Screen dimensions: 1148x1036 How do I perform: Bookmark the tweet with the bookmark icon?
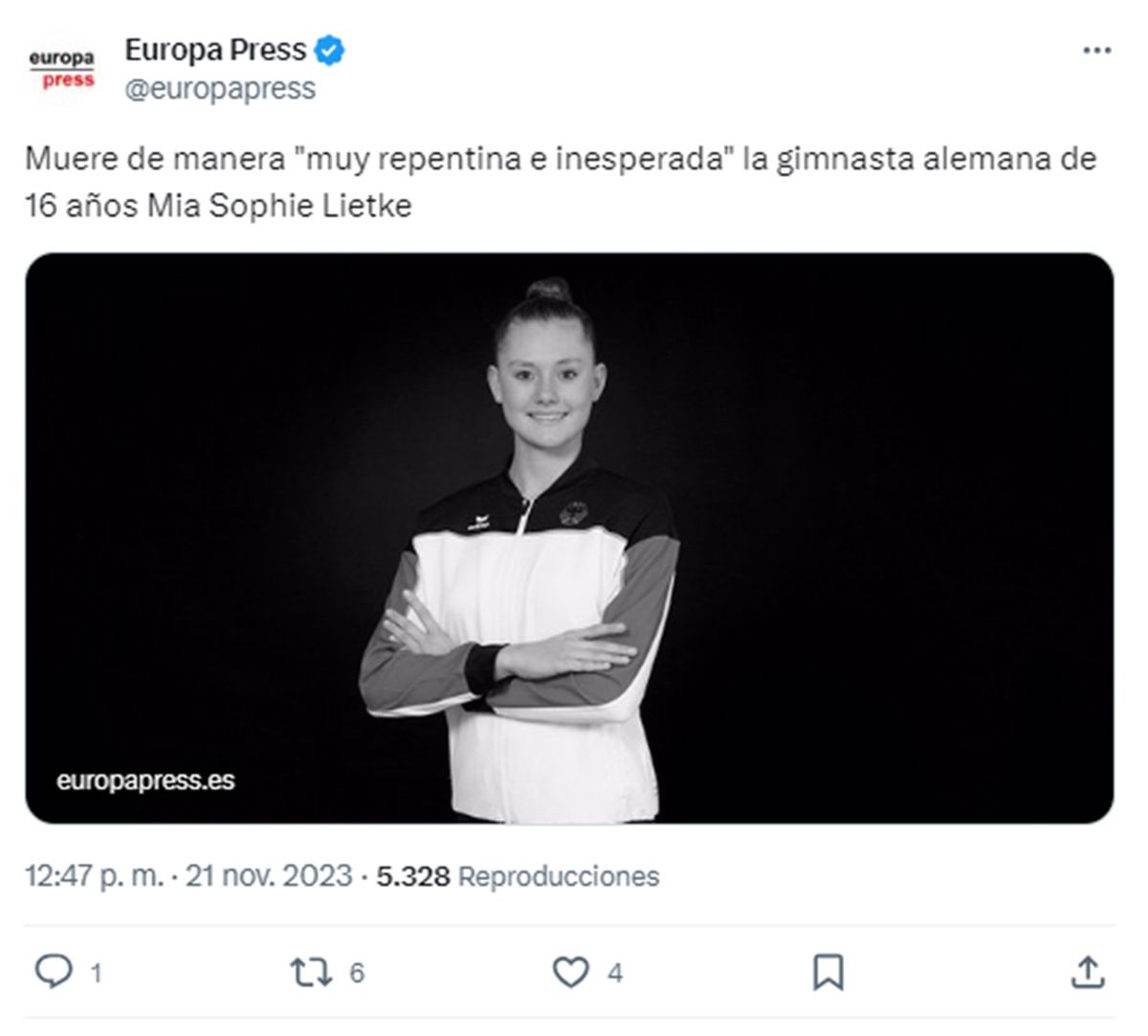coord(828,973)
